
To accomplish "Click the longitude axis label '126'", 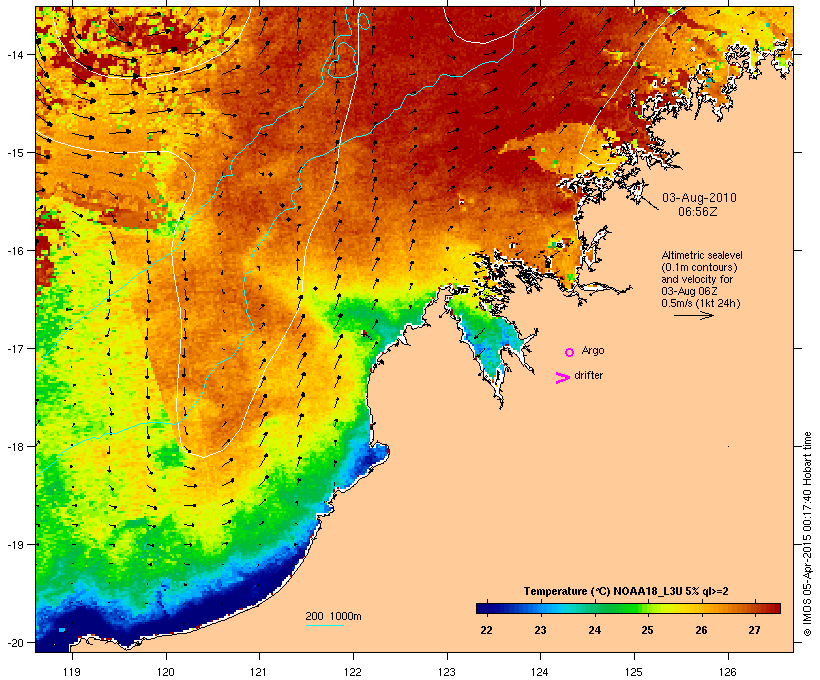I will click(x=727, y=672).
